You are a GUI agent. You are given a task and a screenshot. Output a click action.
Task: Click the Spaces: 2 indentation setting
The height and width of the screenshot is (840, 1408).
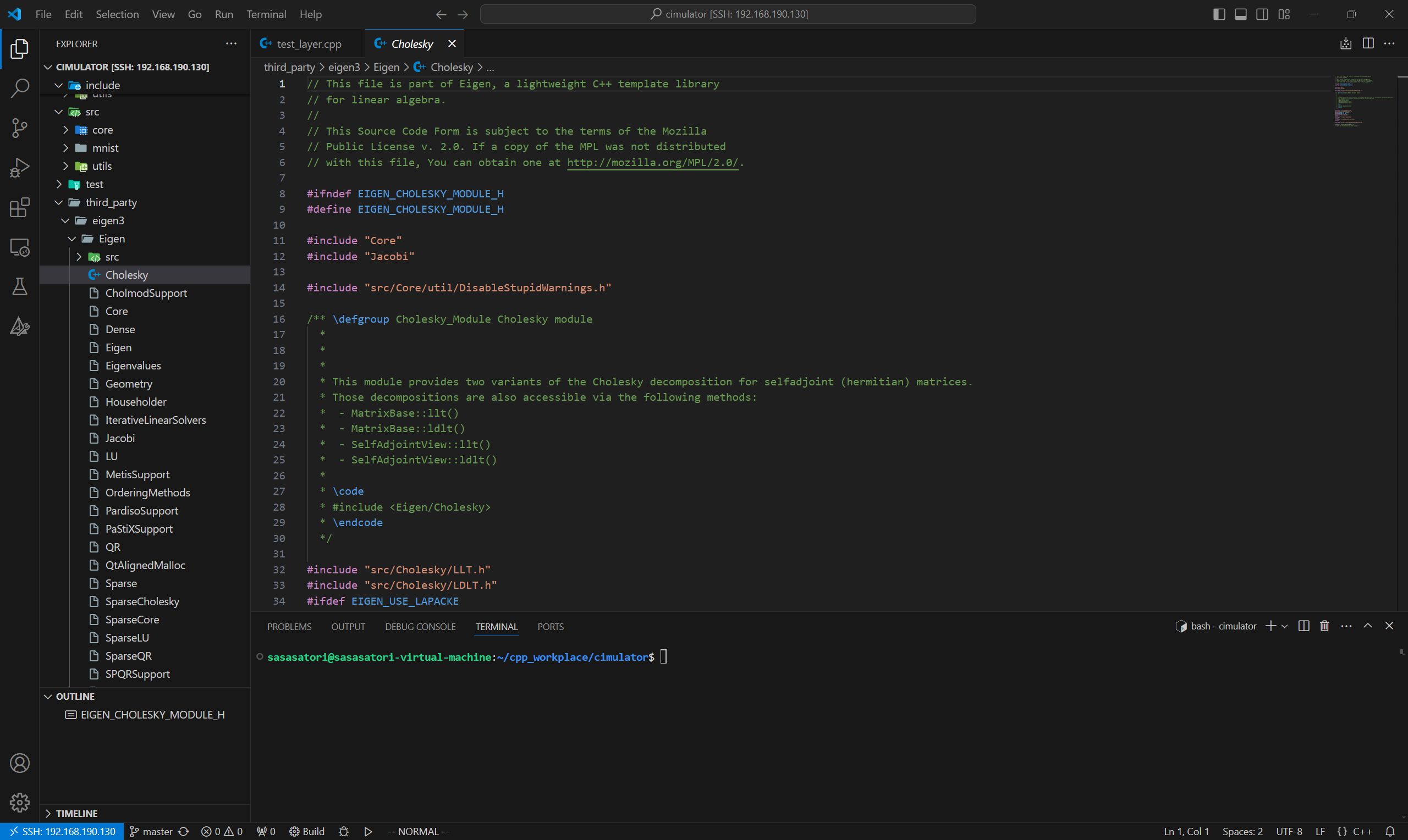click(1242, 832)
